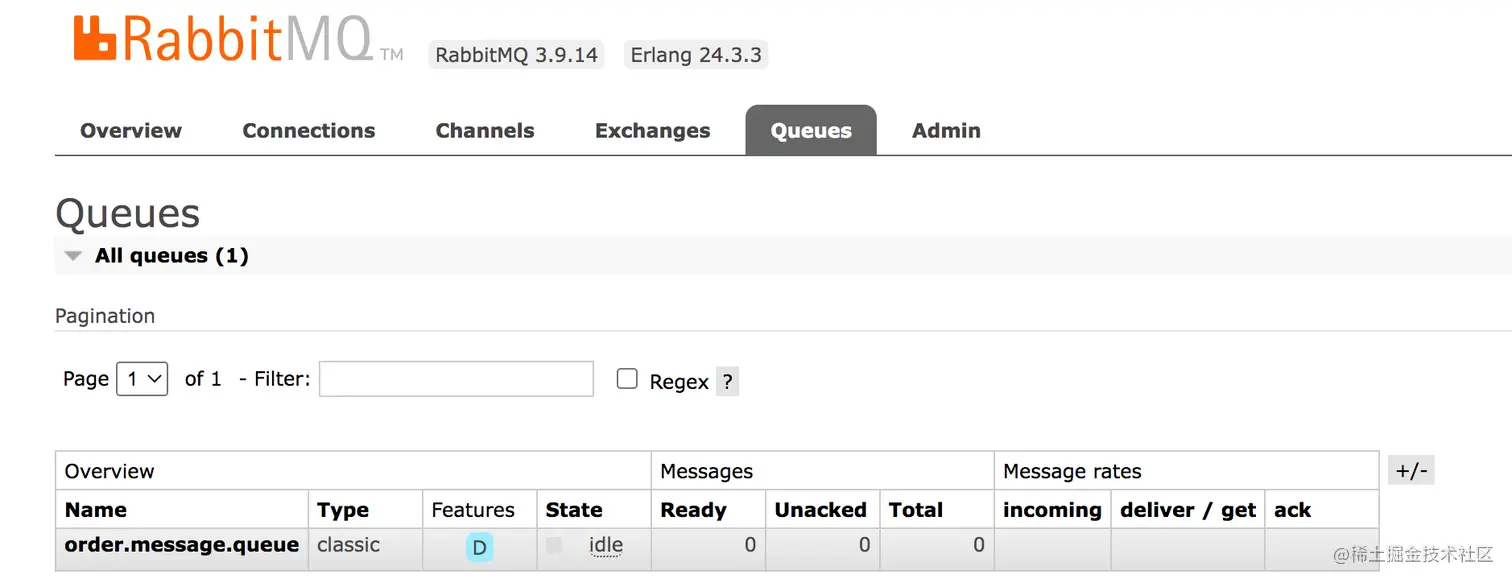The image size is (1512, 583).
Task: Open the Admin tab
Action: pyautogui.click(x=946, y=131)
